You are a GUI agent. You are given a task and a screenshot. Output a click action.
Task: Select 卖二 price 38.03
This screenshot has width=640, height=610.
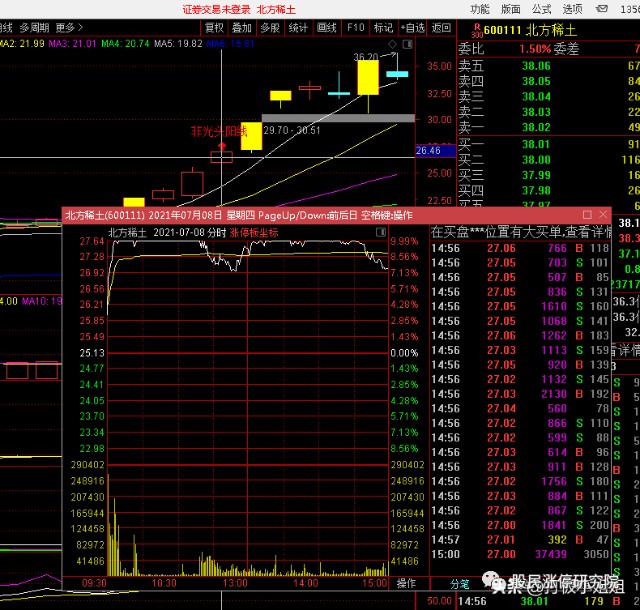pos(536,112)
